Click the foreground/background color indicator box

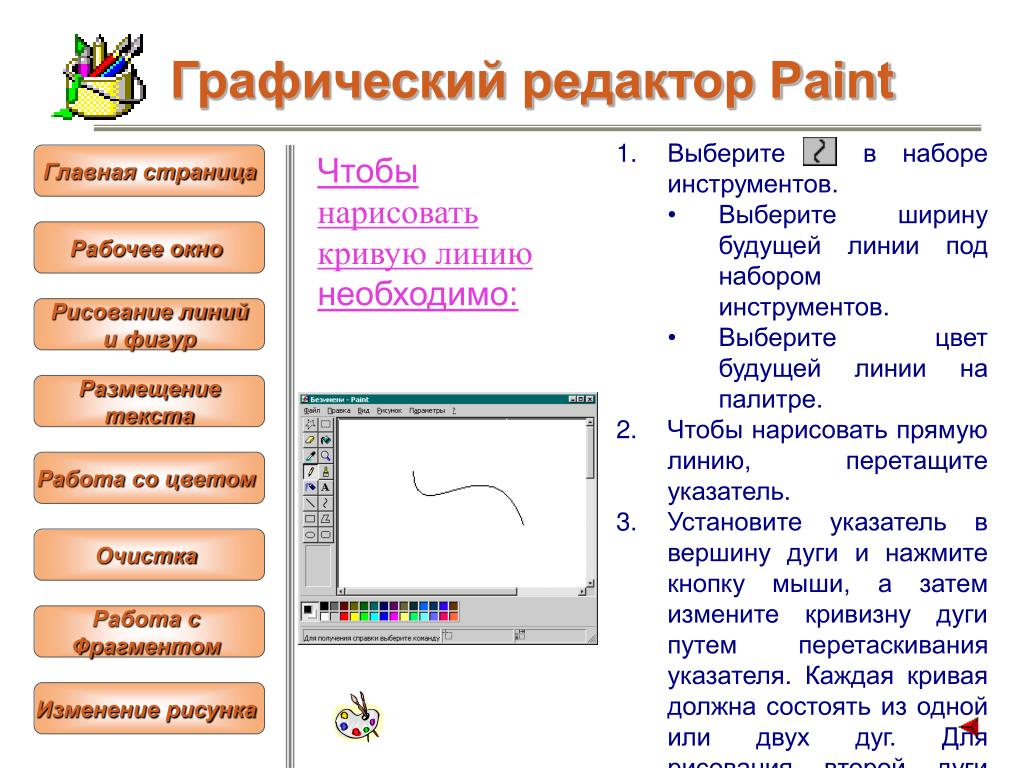click(x=310, y=611)
